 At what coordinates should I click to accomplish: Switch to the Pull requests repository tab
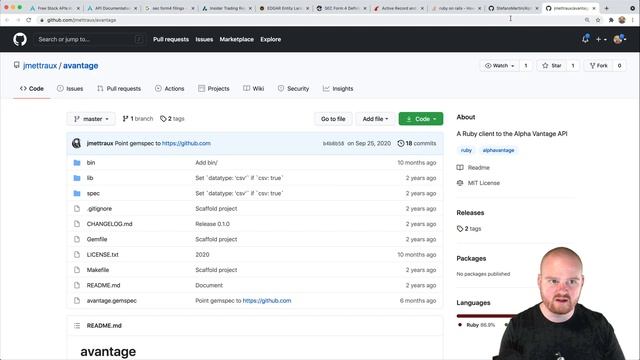119,89
